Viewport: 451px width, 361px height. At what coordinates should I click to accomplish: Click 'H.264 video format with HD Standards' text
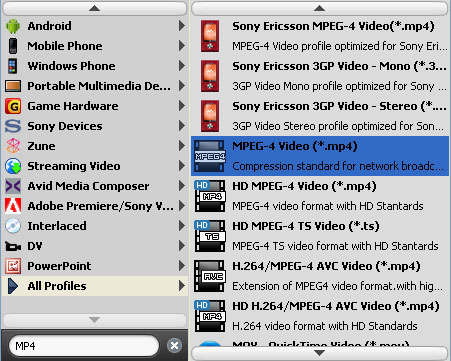(x=325, y=326)
